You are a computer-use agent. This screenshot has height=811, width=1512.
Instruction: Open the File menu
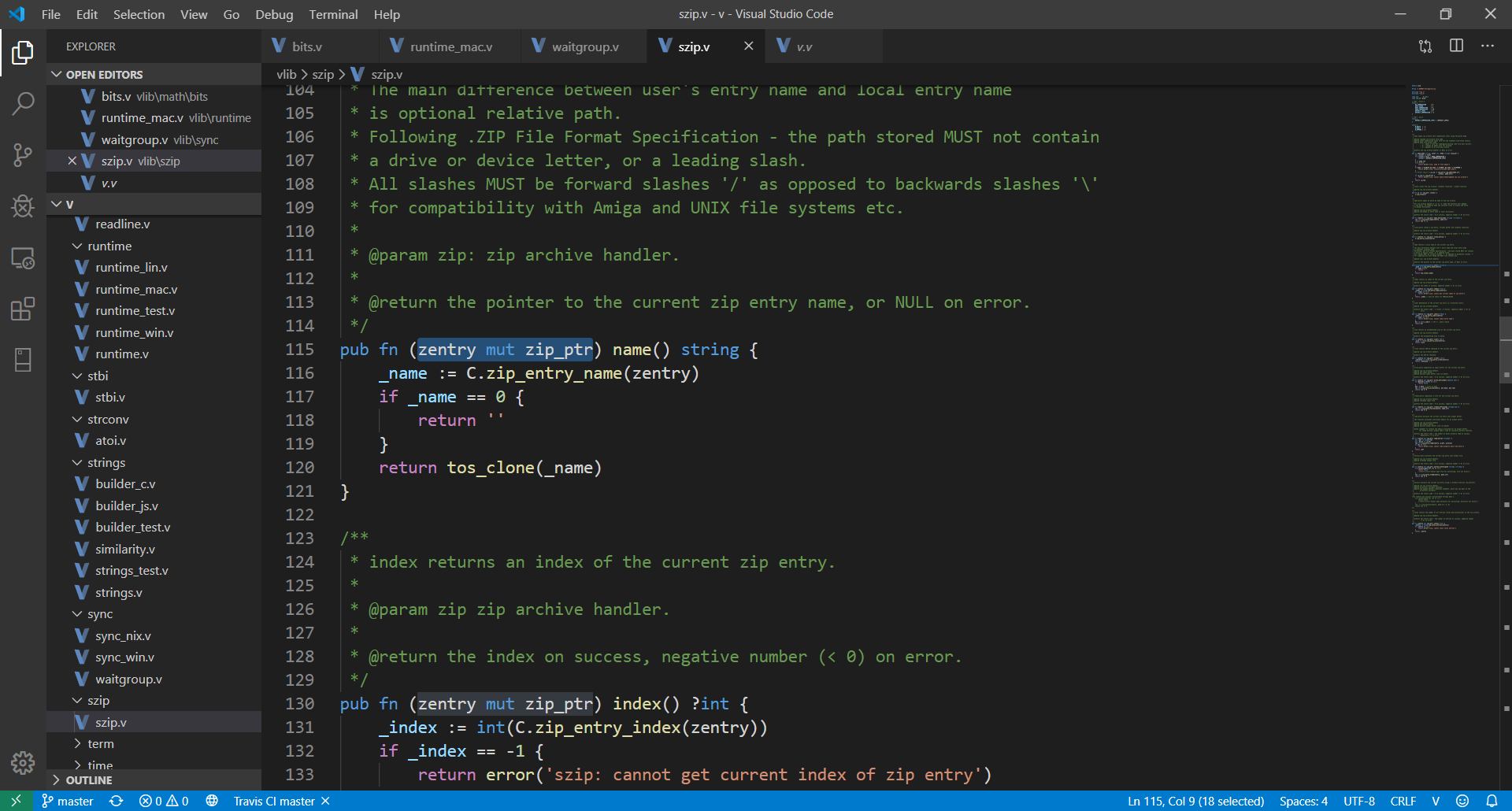[x=50, y=14]
